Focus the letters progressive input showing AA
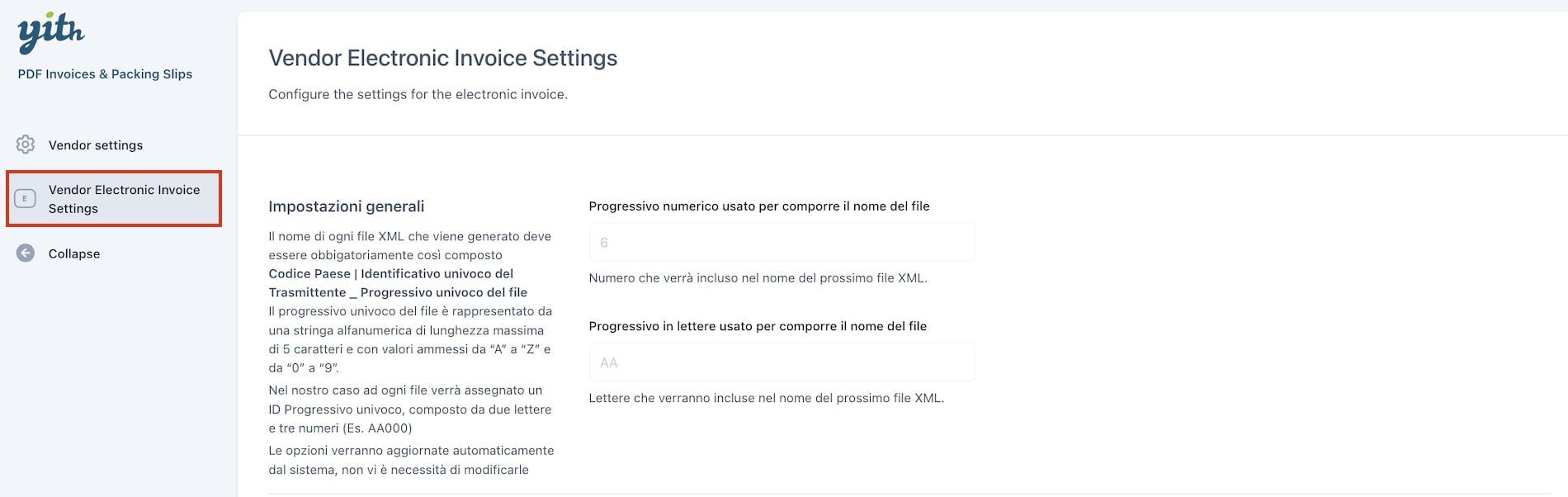The width and height of the screenshot is (1568, 497). point(782,362)
